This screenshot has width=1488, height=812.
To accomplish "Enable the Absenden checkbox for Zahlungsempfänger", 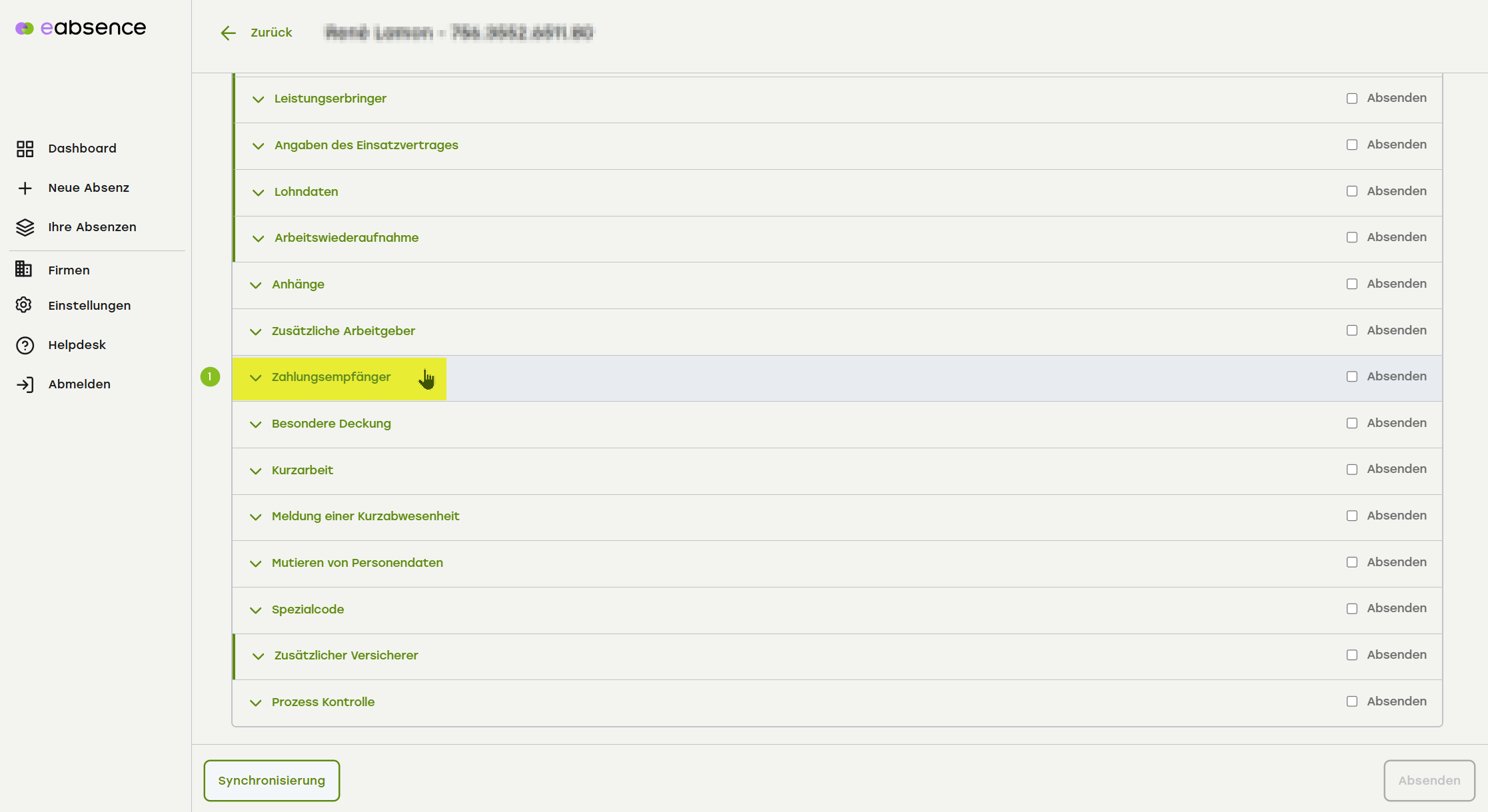I will pos(1351,377).
